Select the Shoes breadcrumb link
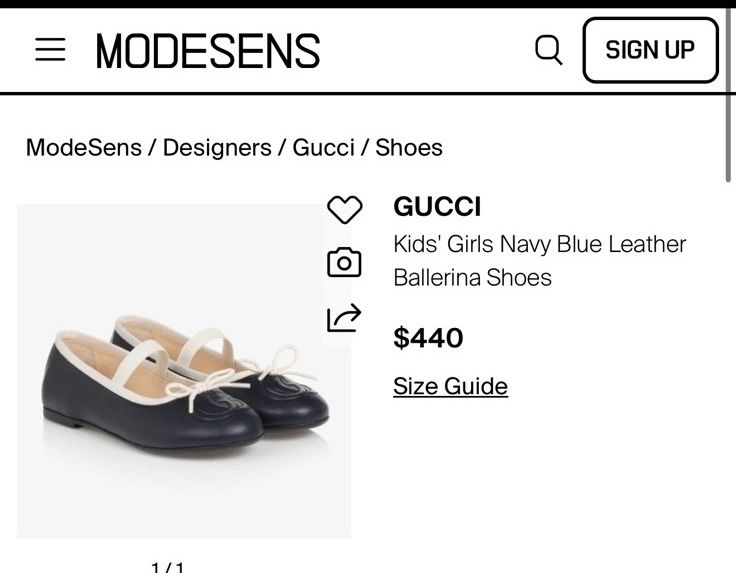This screenshot has width=736, height=573. [x=409, y=148]
